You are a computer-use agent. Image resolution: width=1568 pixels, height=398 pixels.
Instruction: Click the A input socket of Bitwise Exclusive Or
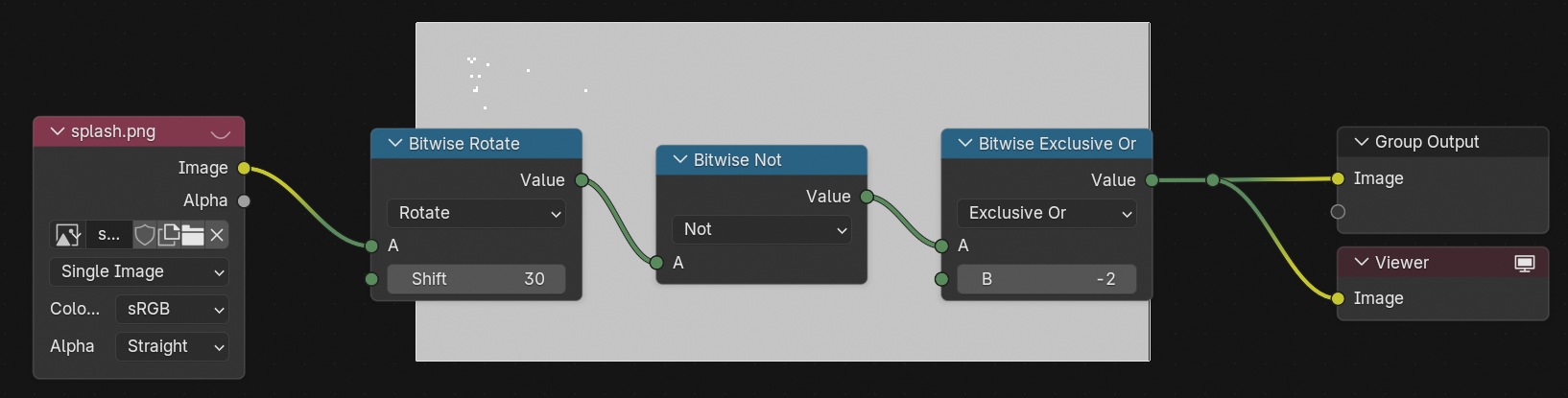[941, 246]
